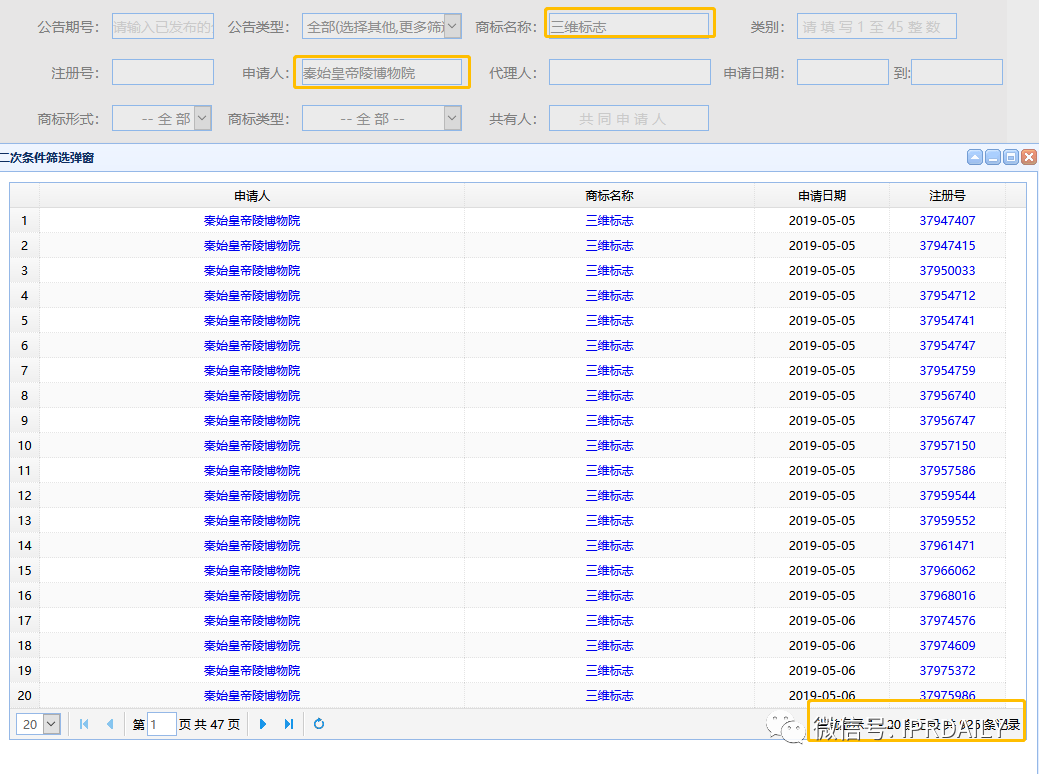Sort by the 商标名称 column header

pos(609,195)
